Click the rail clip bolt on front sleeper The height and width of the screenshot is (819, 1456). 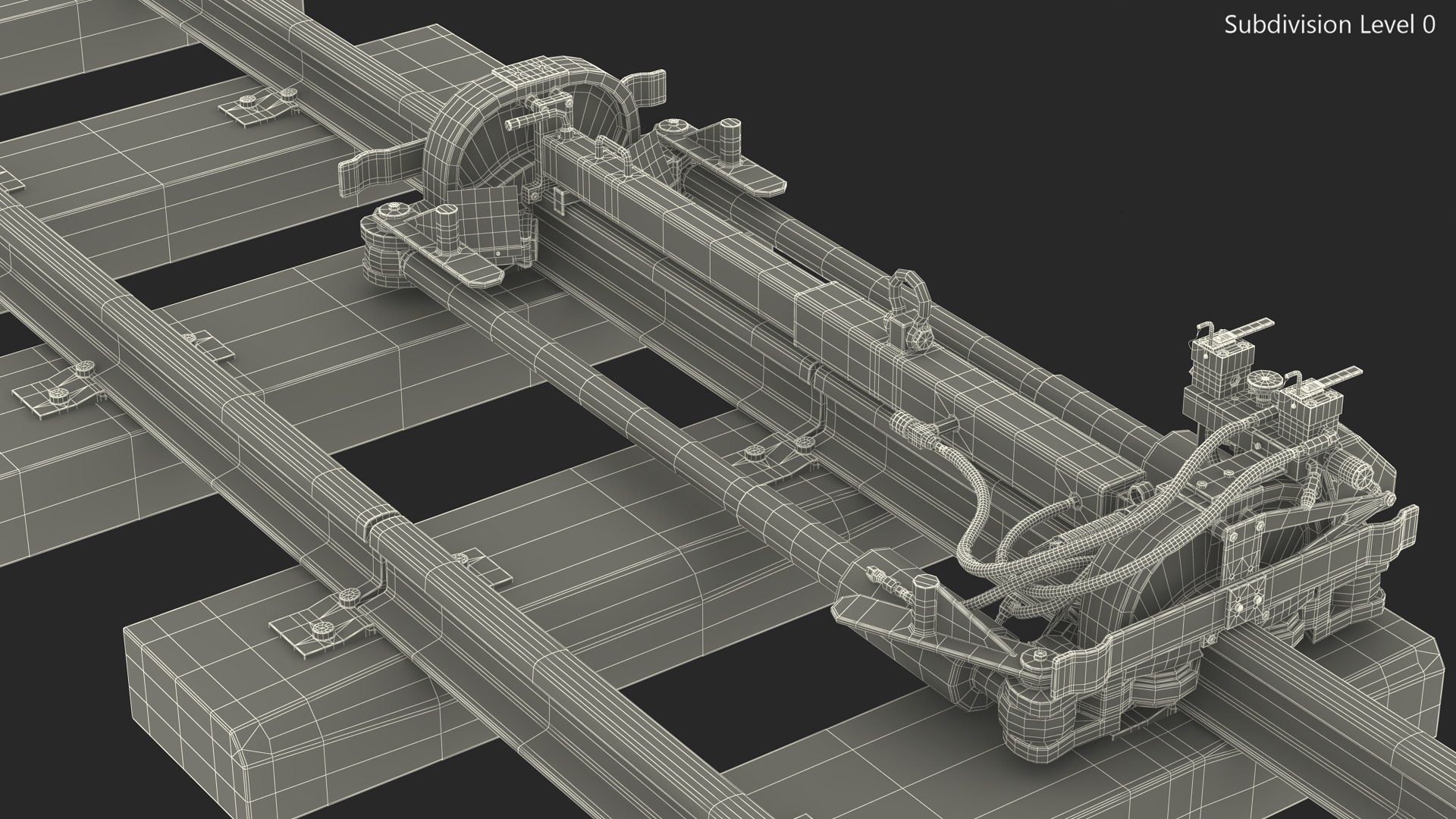(x=322, y=628)
